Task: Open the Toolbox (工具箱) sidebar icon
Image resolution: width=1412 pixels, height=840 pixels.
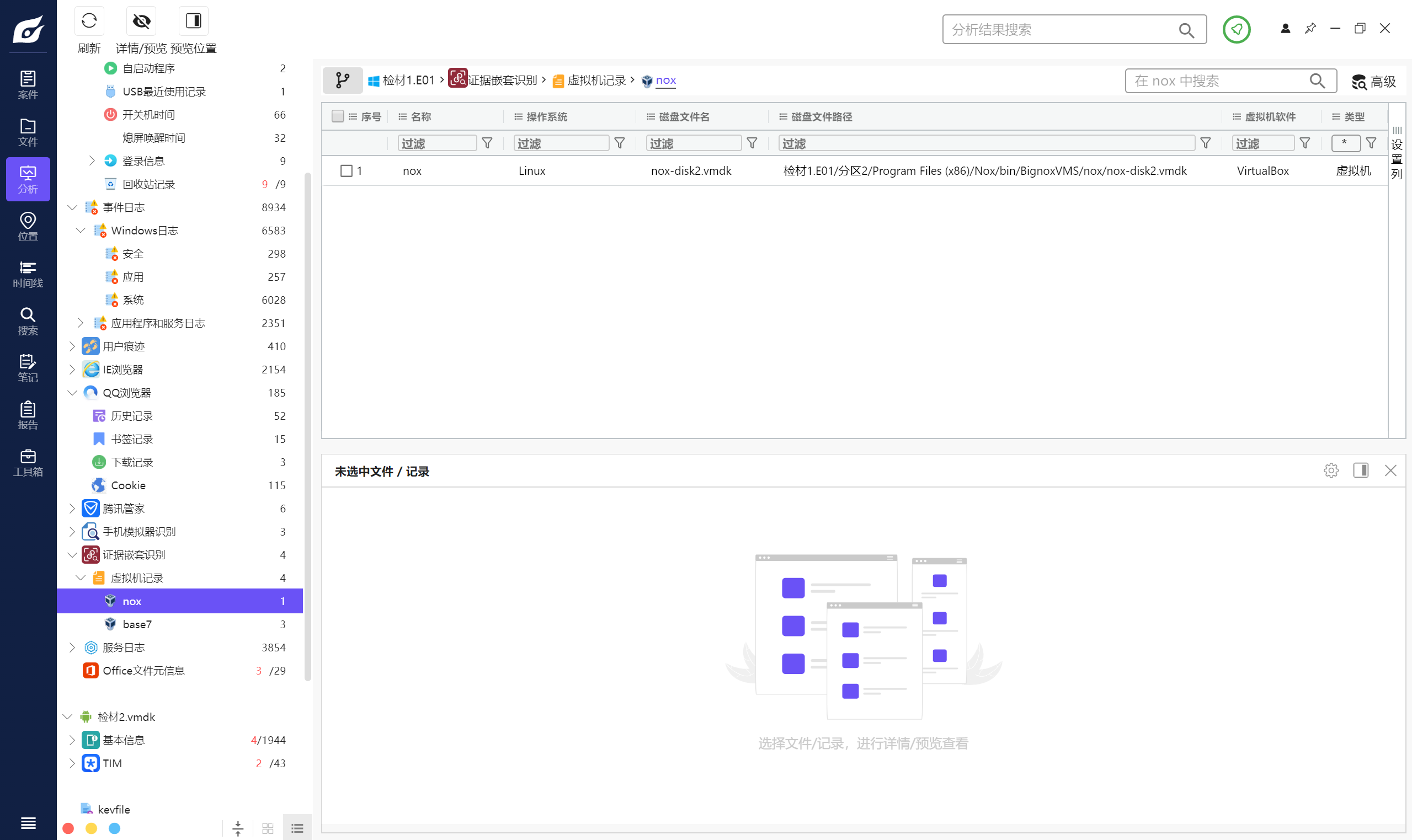Action: pyautogui.click(x=28, y=462)
